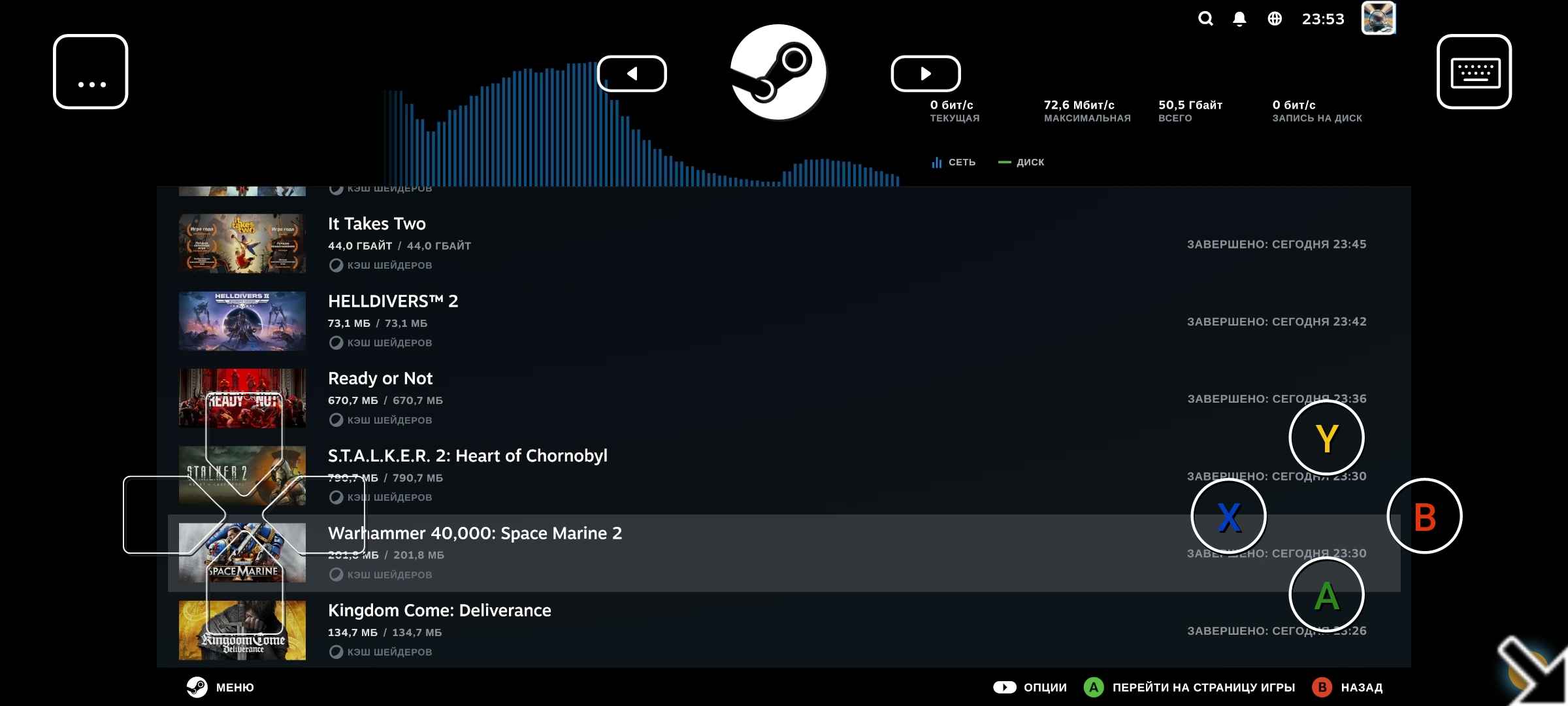Select the It Takes Two thumbnail
This screenshot has height=706, width=1568.
242,243
